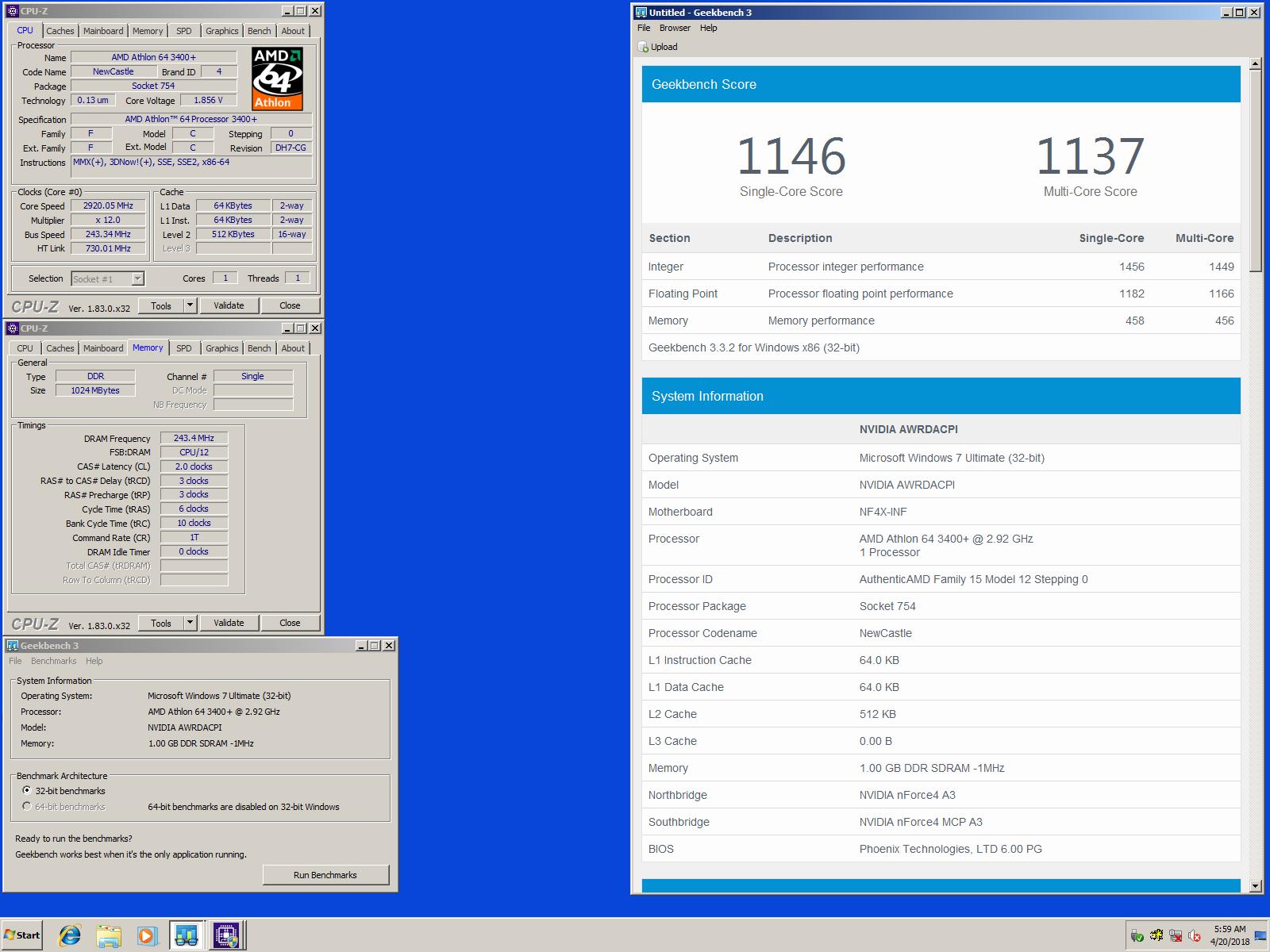Image resolution: width=1270 pixels, height=952 pixels.
Task: Switch to Memory tab in top CPU-Z
Action: point(148,31)
